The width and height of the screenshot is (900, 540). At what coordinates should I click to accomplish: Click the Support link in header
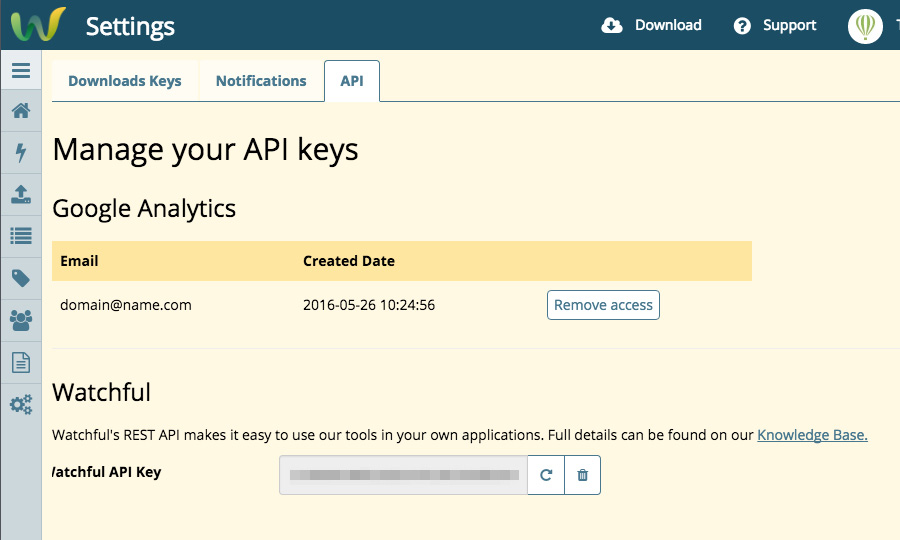[x=789, y=26]
